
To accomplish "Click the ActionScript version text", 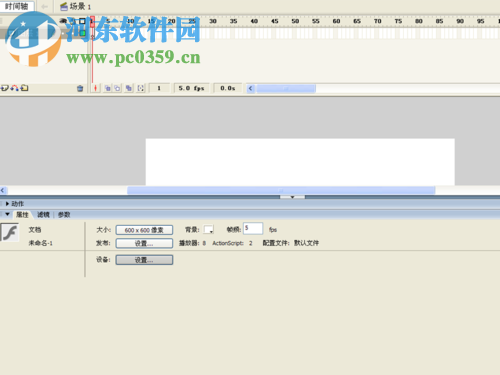I will 232,243.
